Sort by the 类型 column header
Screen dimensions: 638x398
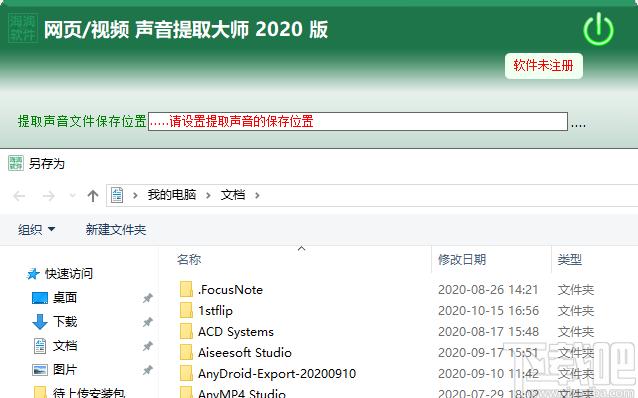click(570, 260)
